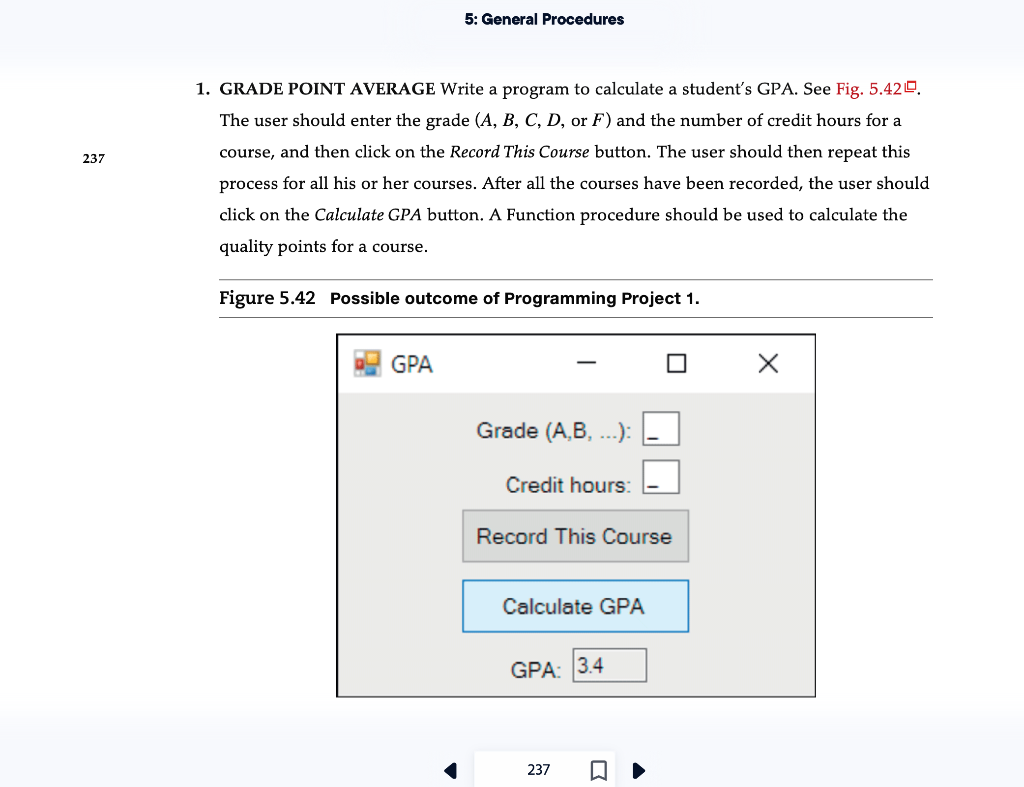The height and width of the screenshot is (787, 1024).
Task: Click the next page arrow
Action: click(x=639, y=770)
